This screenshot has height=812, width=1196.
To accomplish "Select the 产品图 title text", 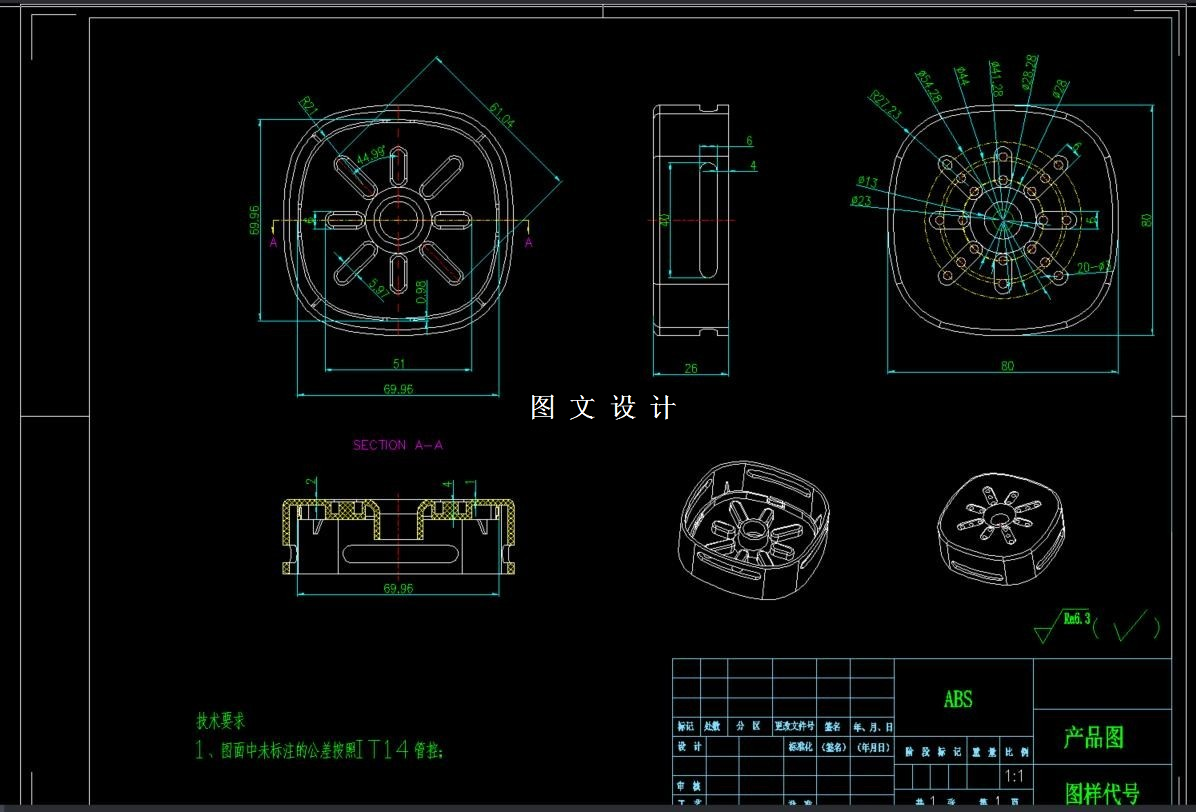I will (x=1094, y=737).
